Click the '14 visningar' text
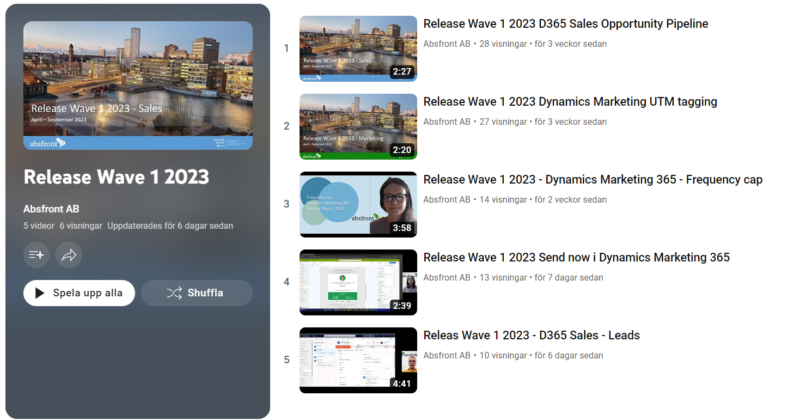The width and height of the screenshot is (800, 420). [503, 200]
